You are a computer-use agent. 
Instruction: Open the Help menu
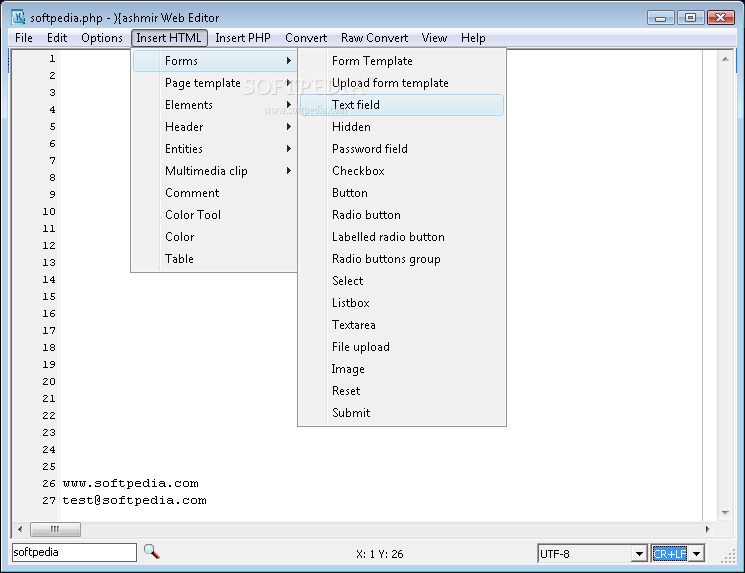(x=473, y=38)
